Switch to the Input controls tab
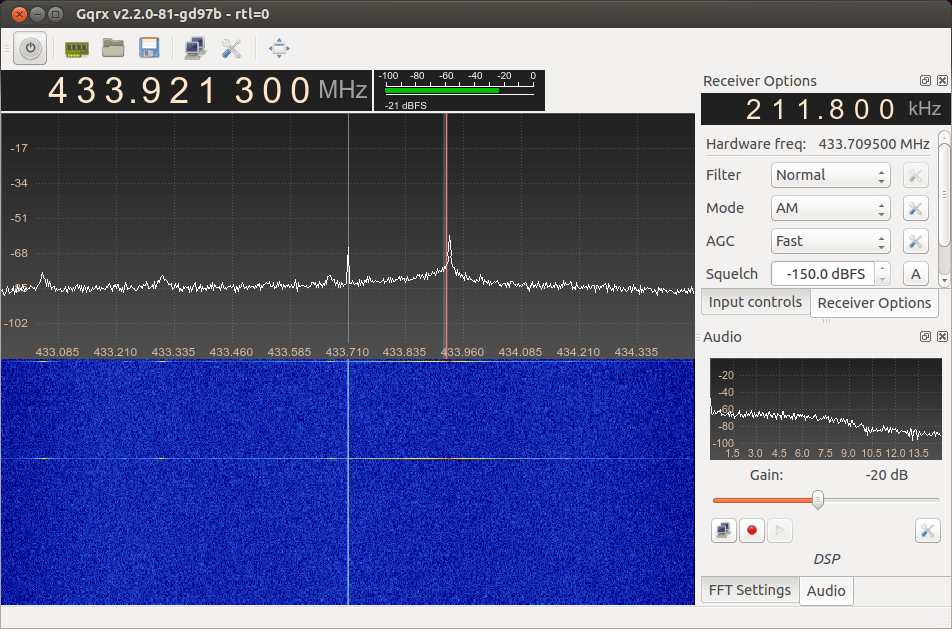This screenshot has height=629, width=952. (755, 302)
